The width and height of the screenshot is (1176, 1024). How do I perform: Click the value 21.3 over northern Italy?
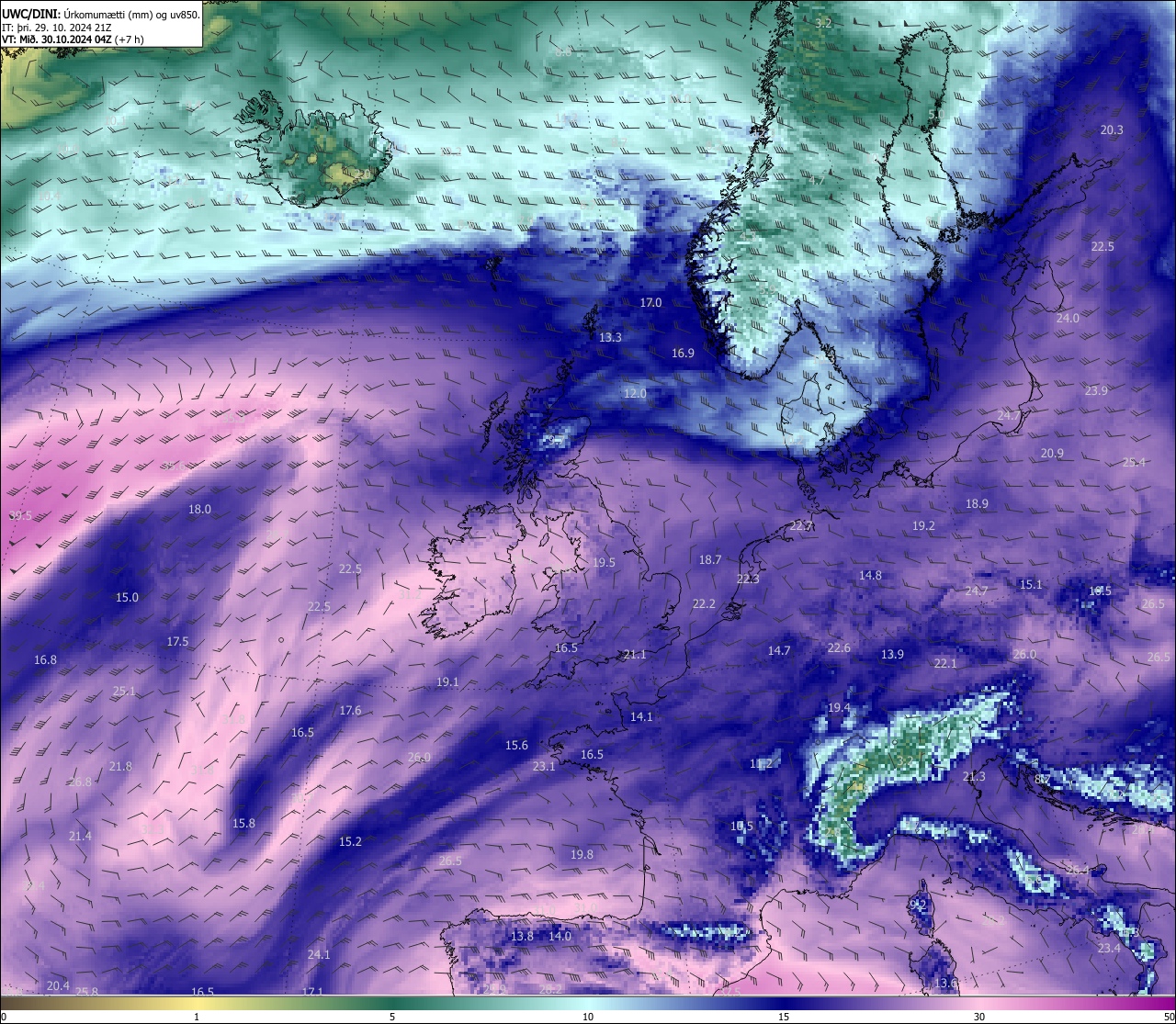[x=974, y=776]
